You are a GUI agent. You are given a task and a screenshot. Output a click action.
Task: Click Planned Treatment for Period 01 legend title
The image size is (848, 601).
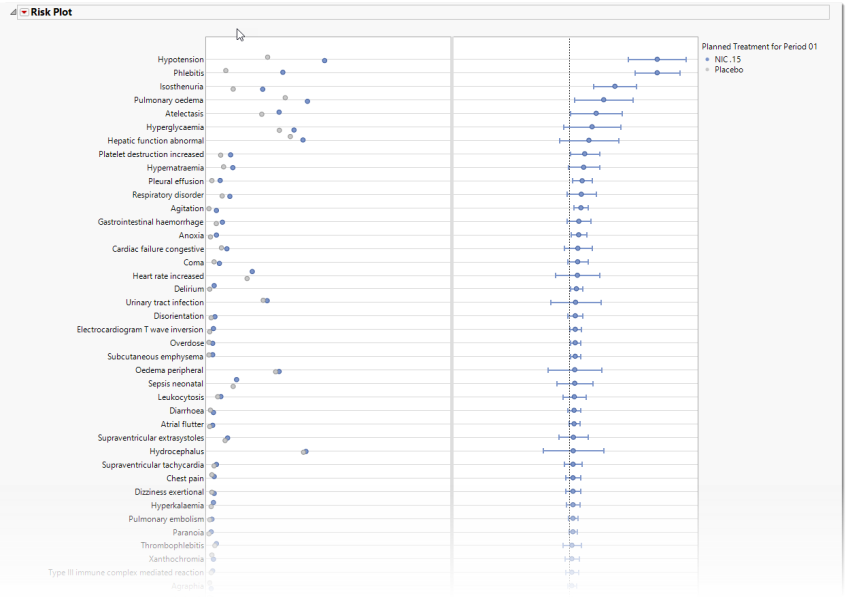(759, 47)
